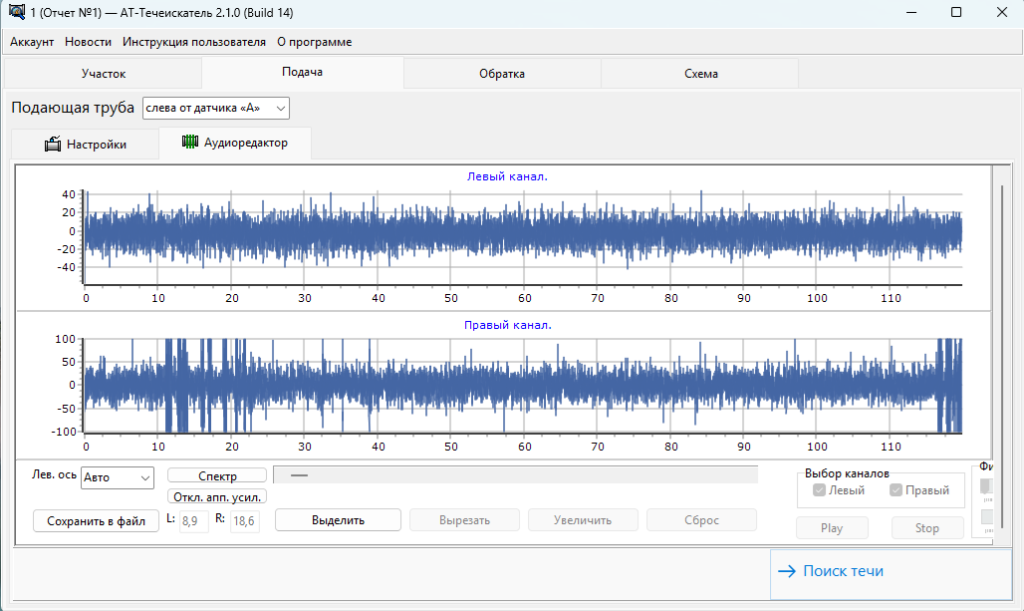
Task: Toggle the Левый channel checkbox
Action: coord(820,490)
